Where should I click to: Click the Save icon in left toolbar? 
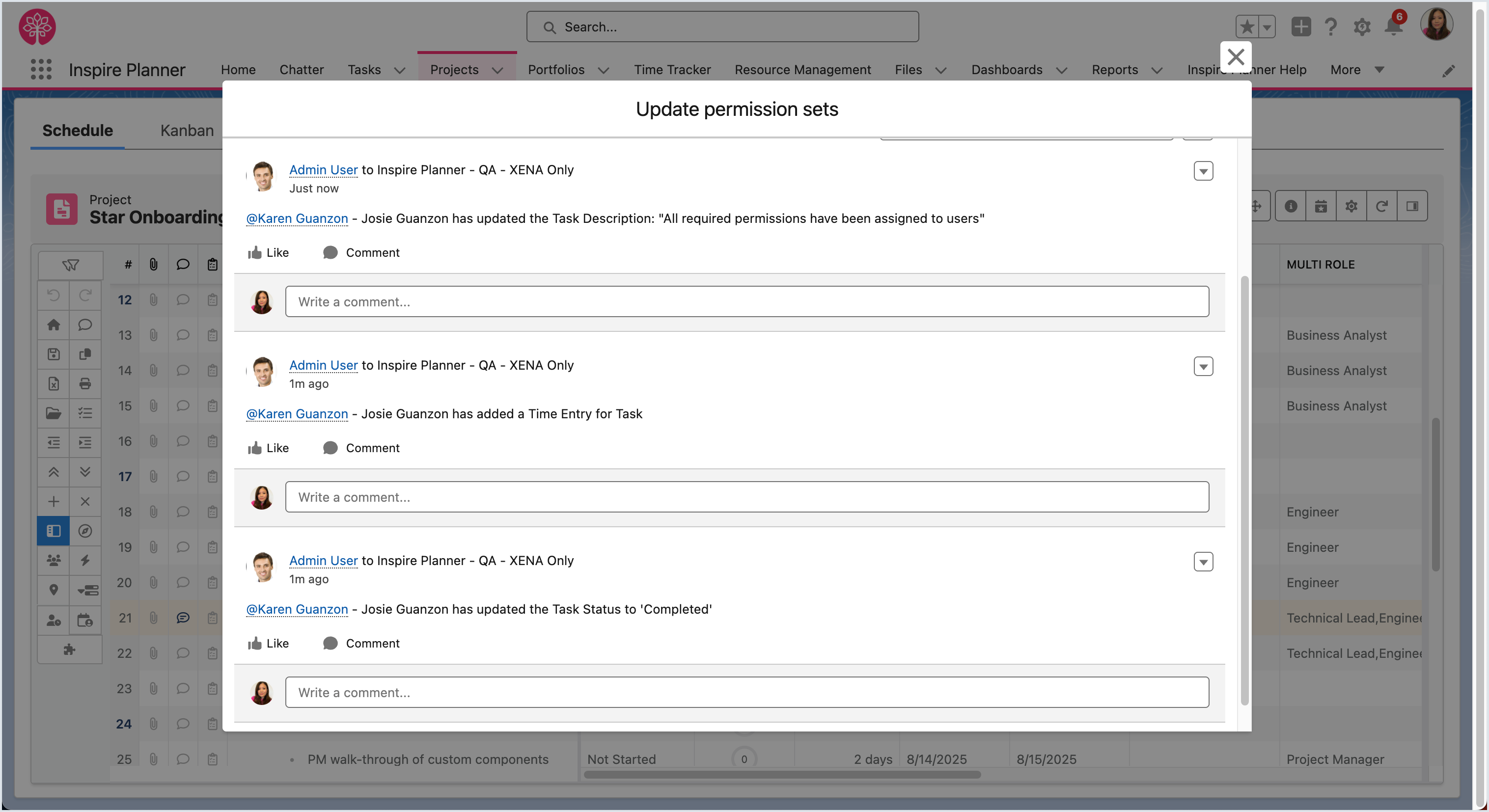pos(54,354)
